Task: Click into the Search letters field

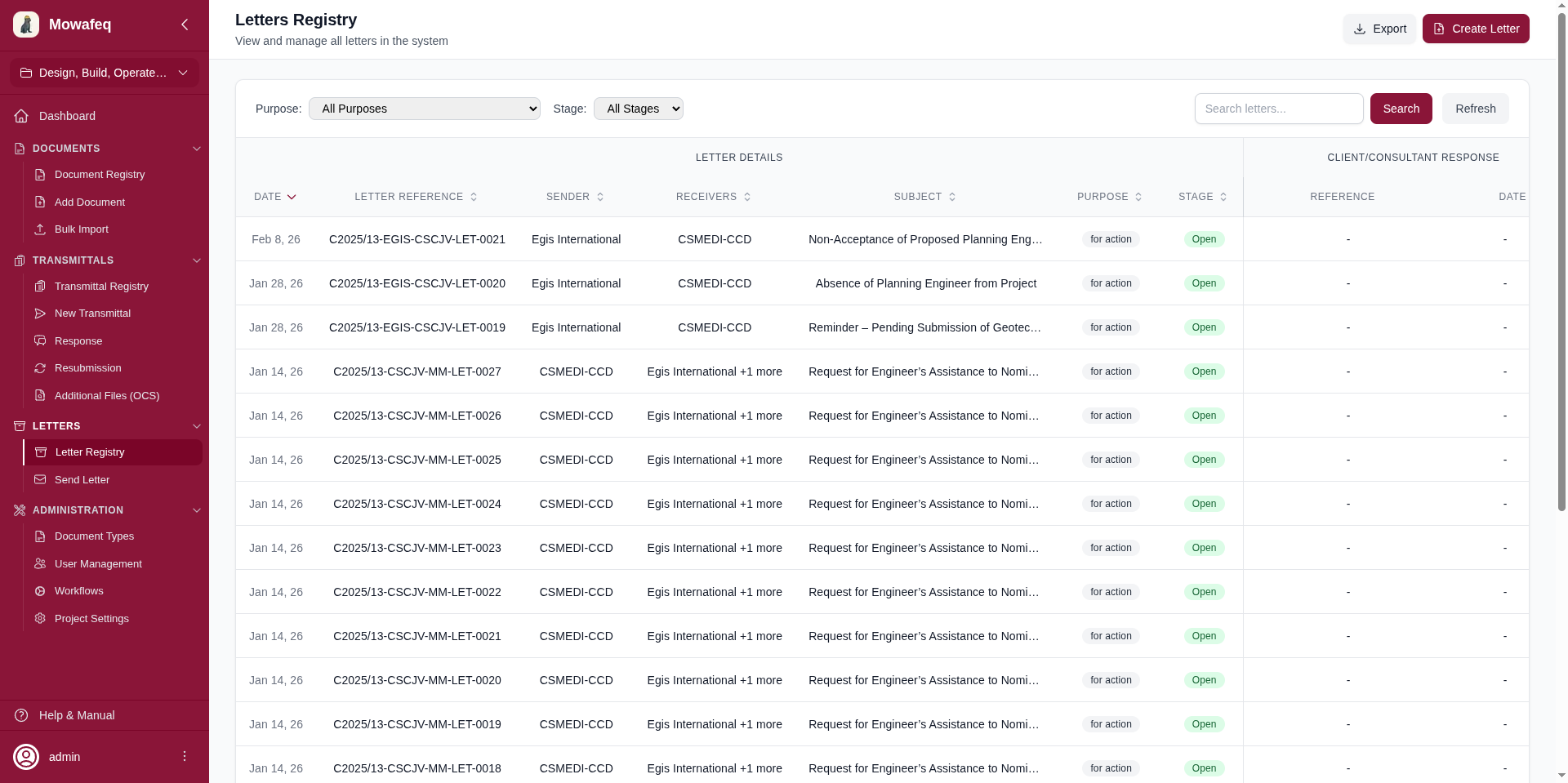Action: tap(1278, 109)
